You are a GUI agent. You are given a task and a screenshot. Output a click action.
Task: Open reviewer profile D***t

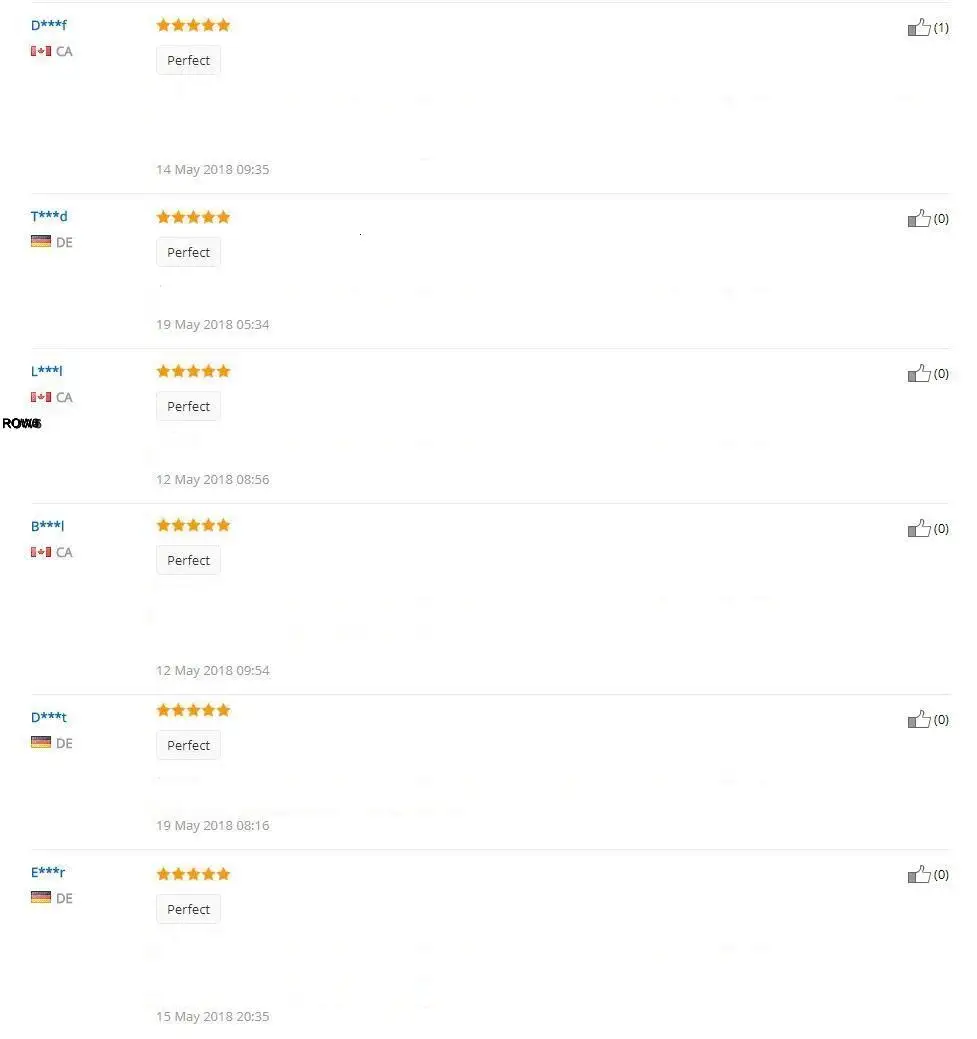tap(48, 717)
